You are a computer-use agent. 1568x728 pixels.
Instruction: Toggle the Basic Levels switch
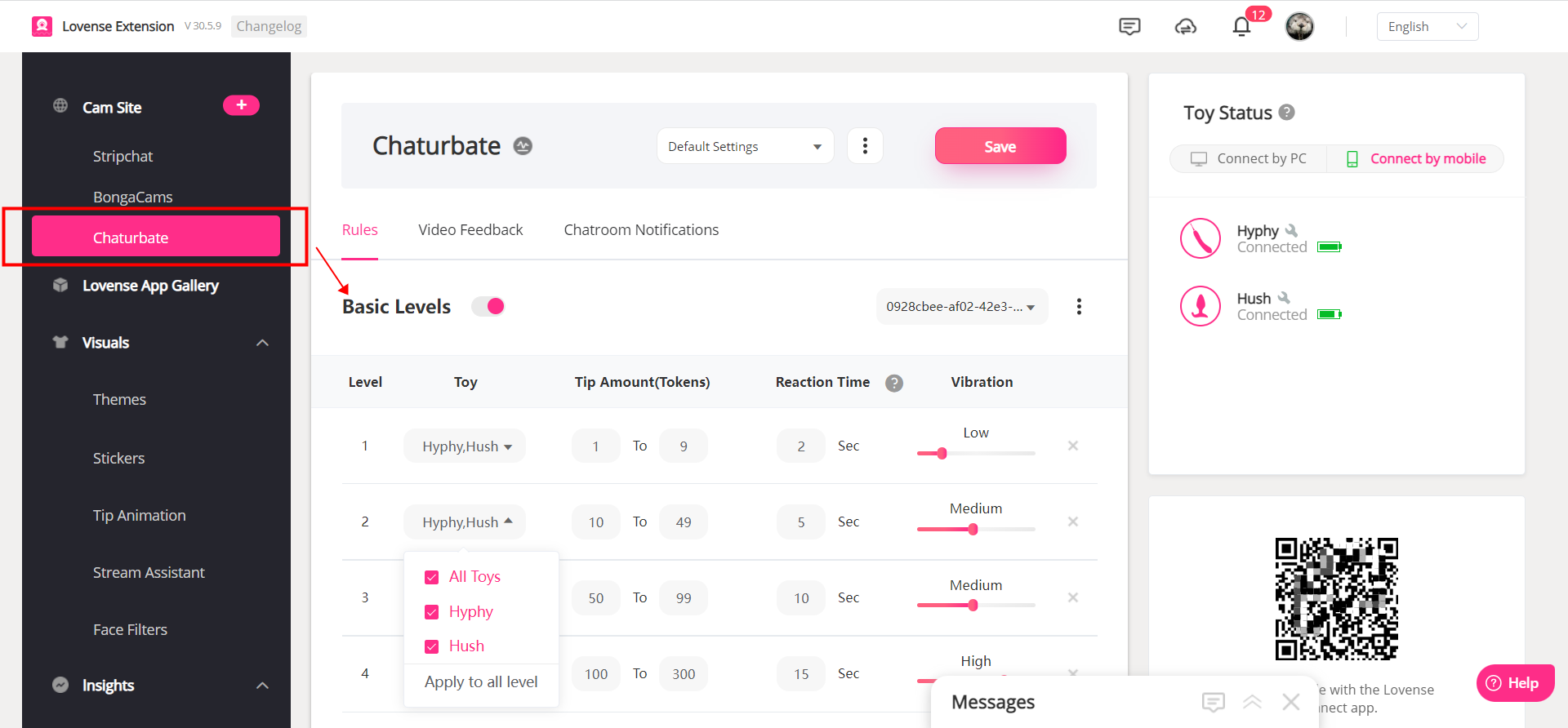click(x=488, y=306)
